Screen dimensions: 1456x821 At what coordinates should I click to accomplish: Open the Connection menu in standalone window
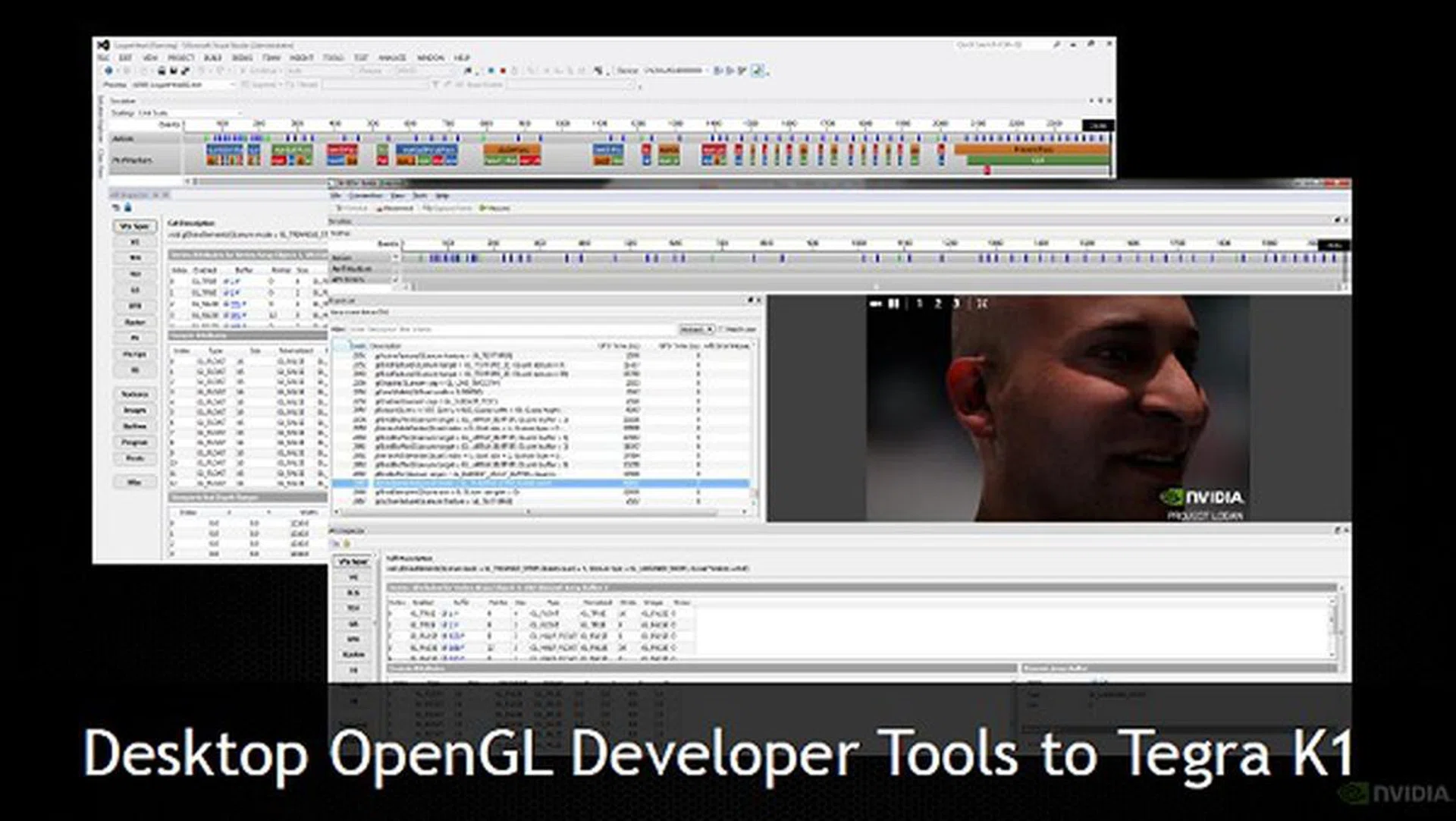point(366,196)
